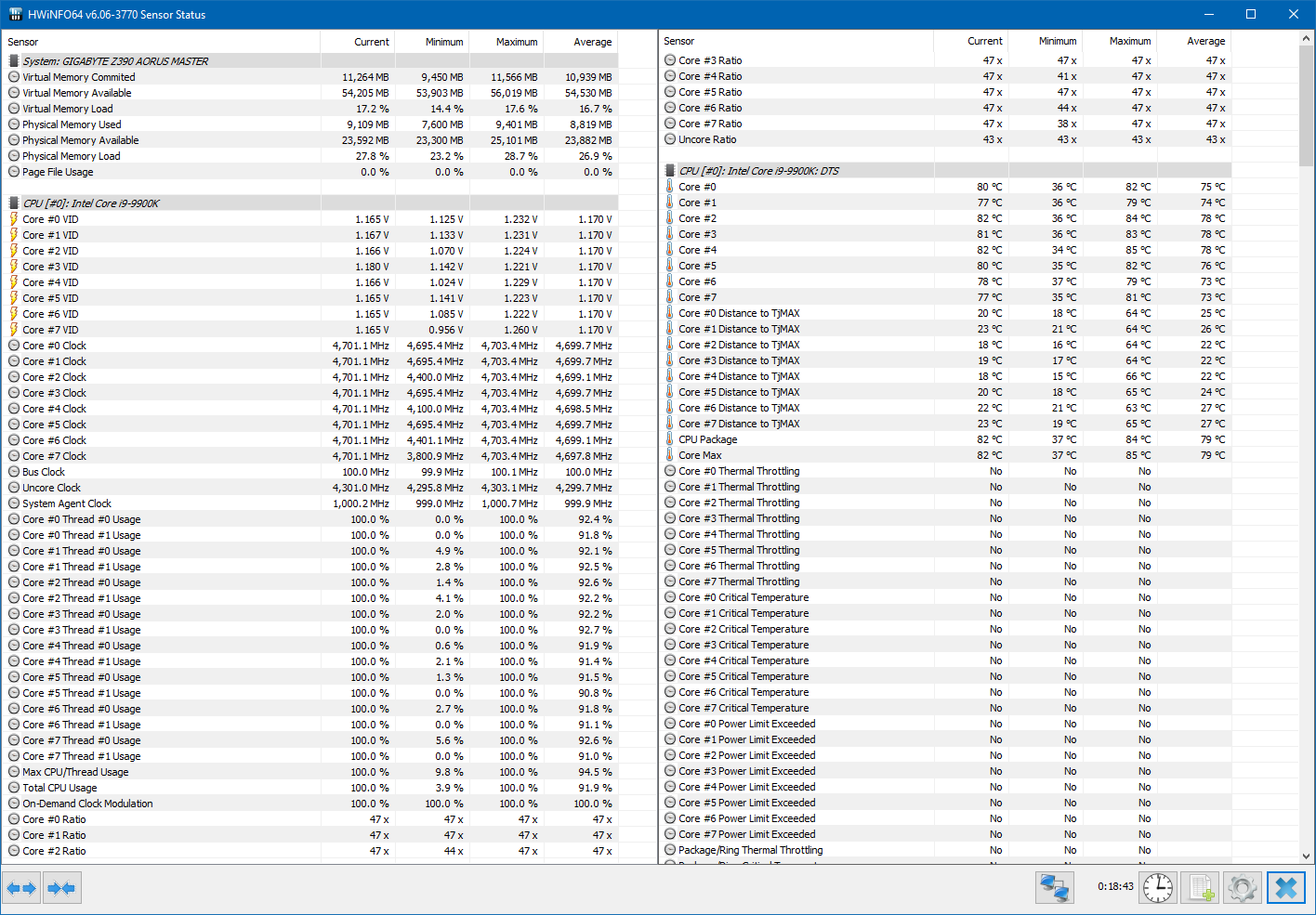Click chip icon of CPU i9-9900K: DTS header

coord(669,171)
